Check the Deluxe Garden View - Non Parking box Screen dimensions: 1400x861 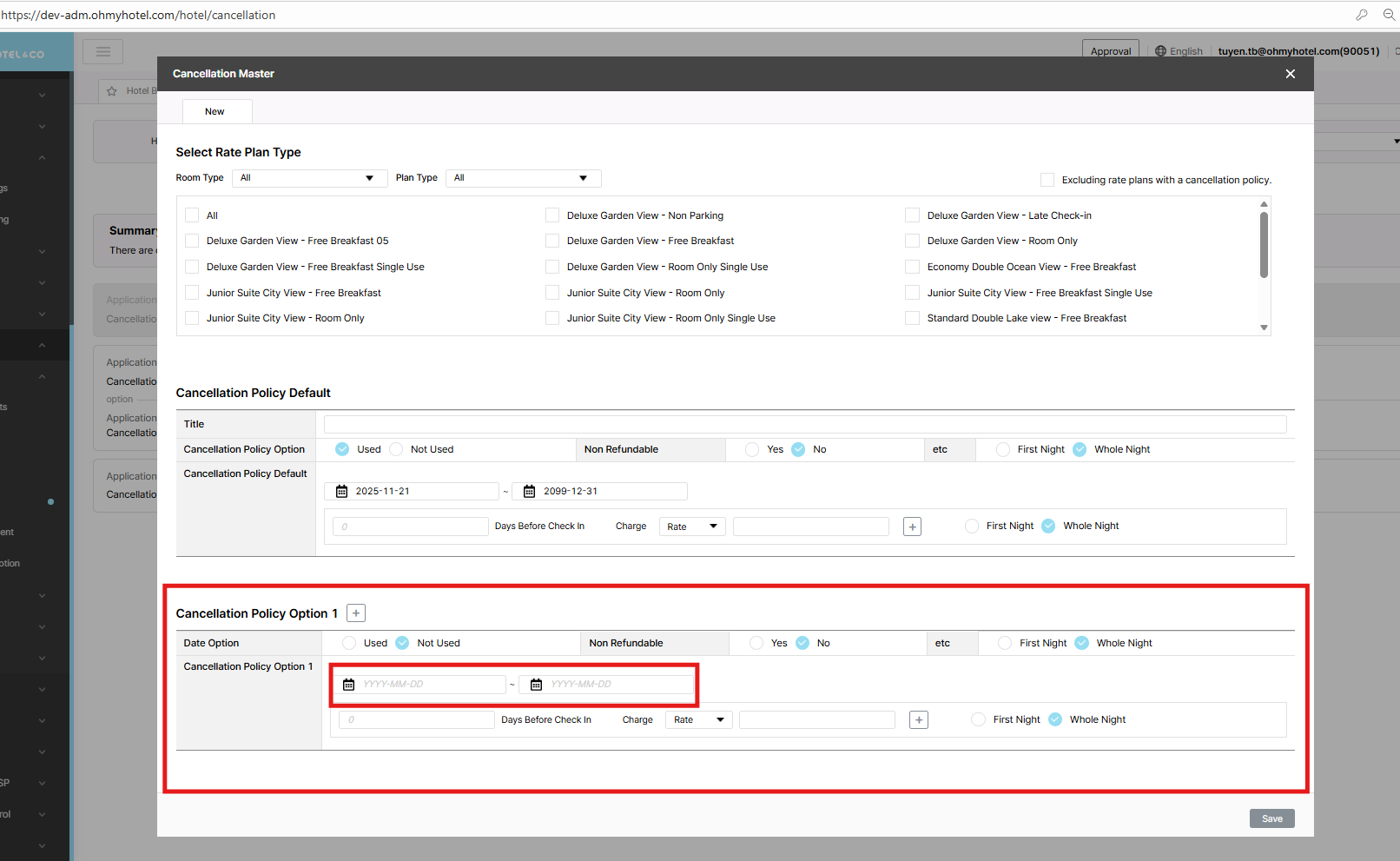pyautogui.click(x=552, y=215)
